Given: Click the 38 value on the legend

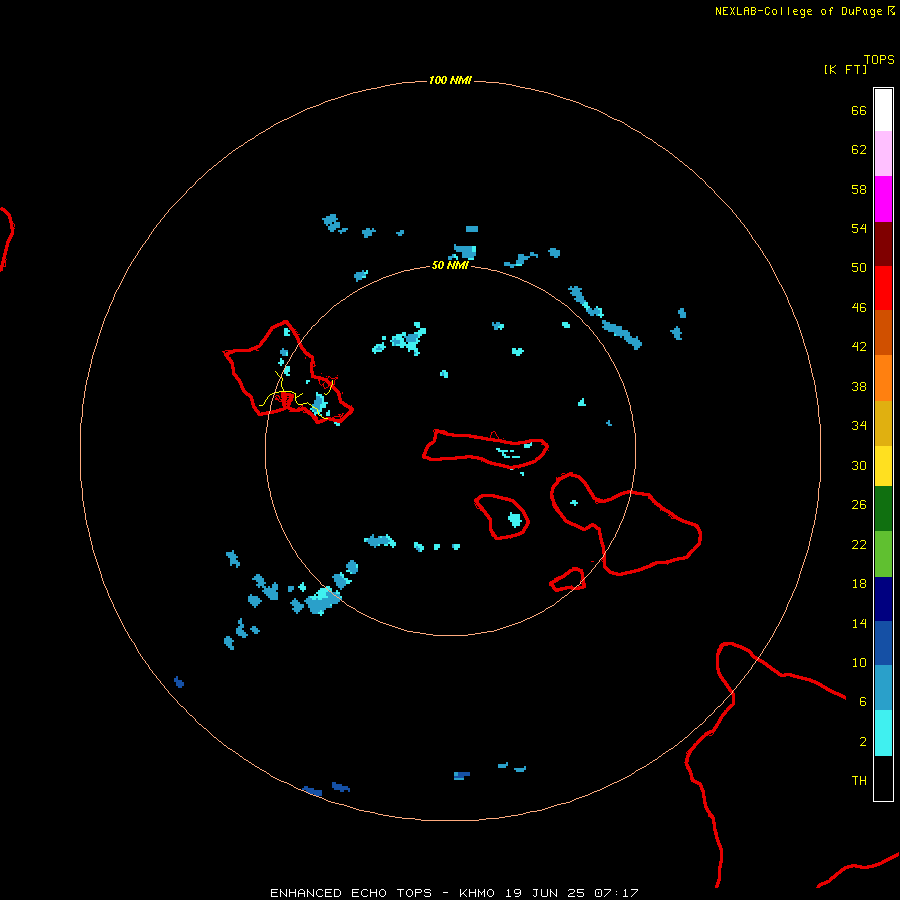Looking at the screenshot, I should (859, 387).
